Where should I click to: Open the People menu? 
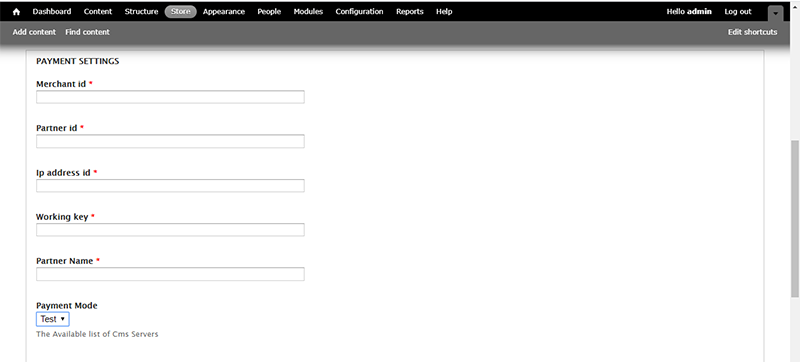coord(269,11)
